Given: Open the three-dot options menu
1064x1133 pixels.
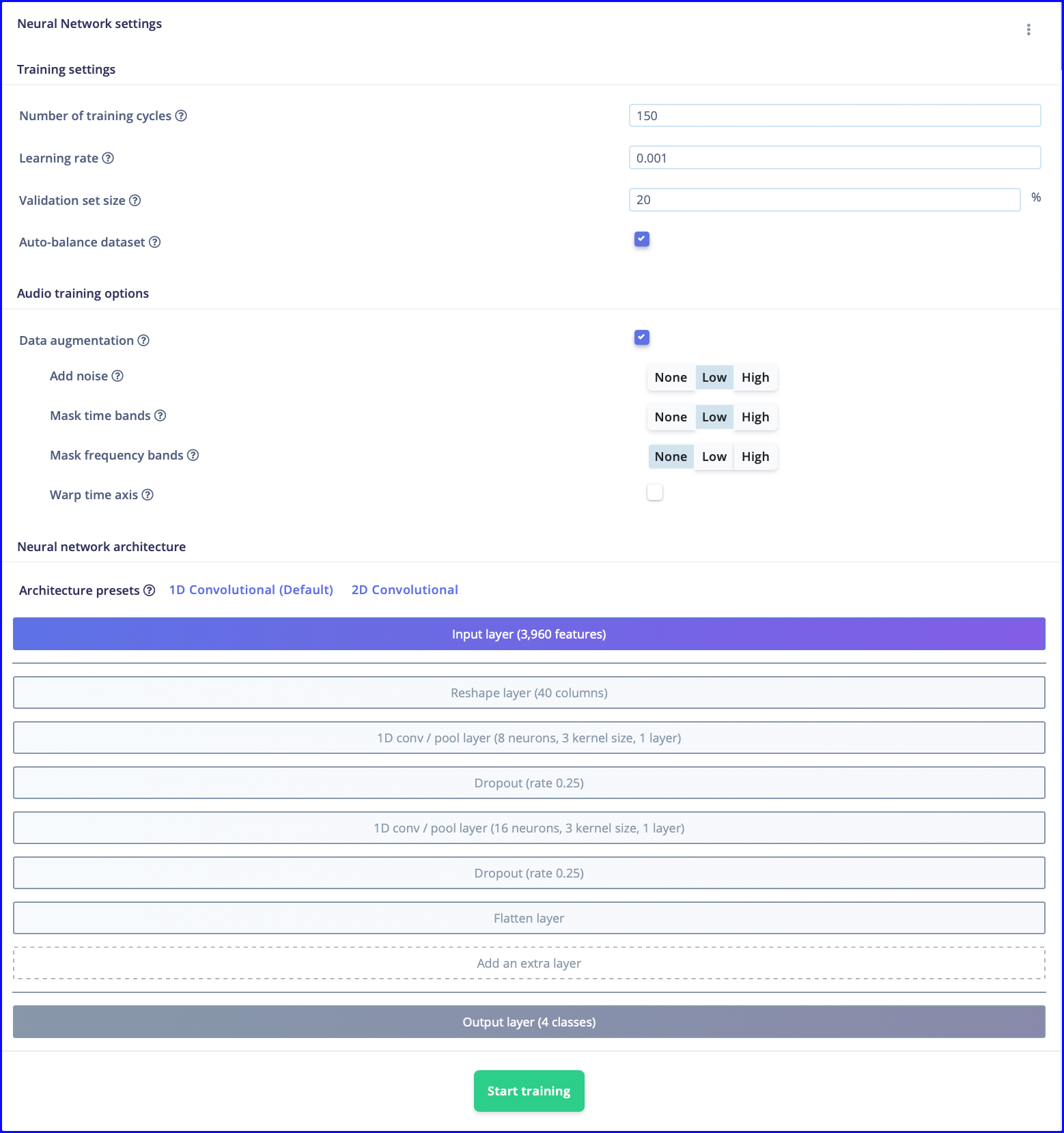Looking at the screenshot, I should pyautogui.click(x=1028, y=29).
